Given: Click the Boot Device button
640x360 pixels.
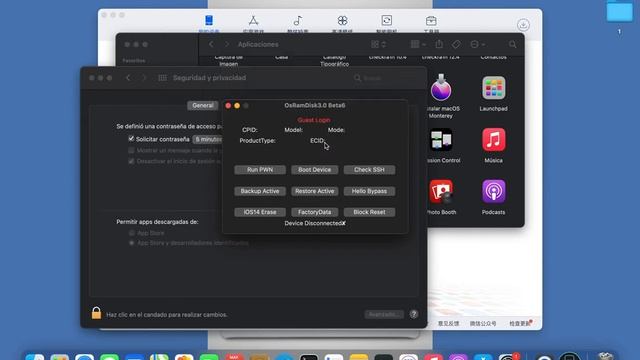Looking at the screenshot, I should click(x=314, y=169).
